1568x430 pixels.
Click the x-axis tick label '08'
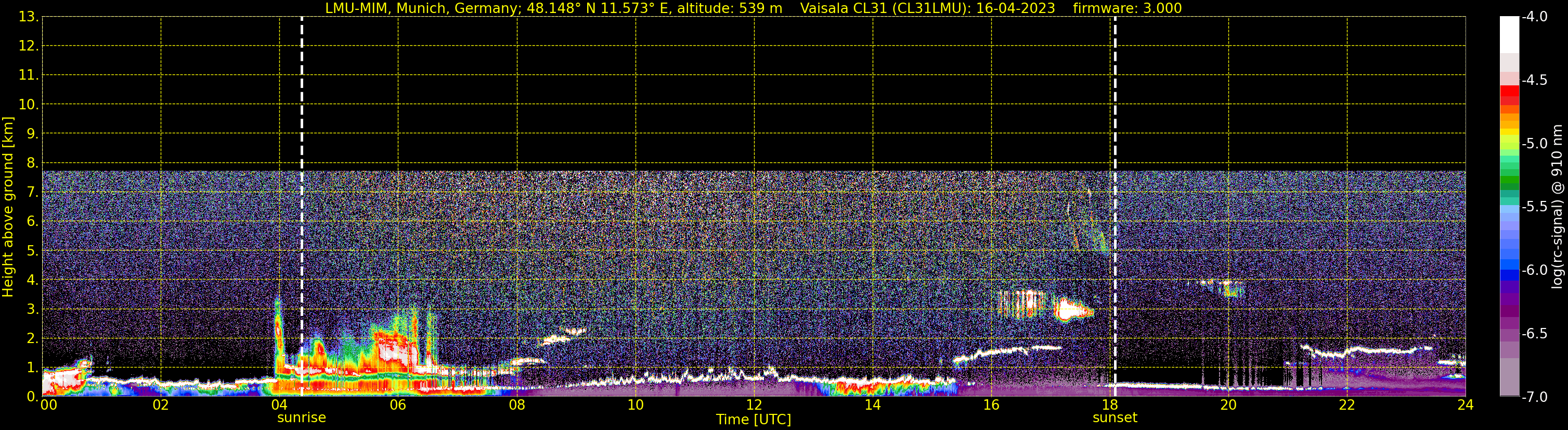pos(517,405)
